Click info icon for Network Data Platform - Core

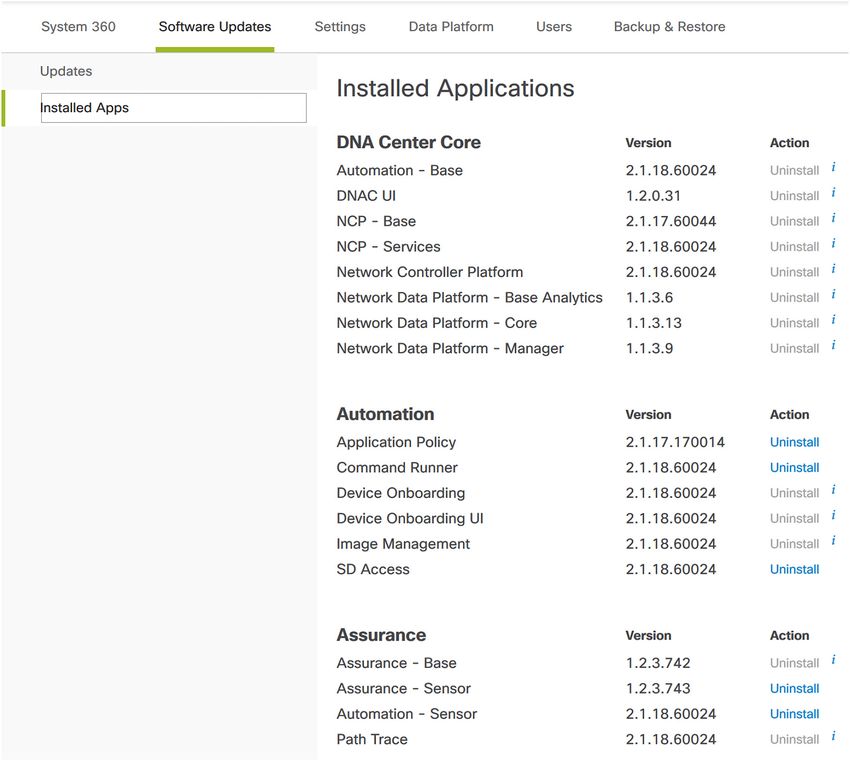[833, 320]
